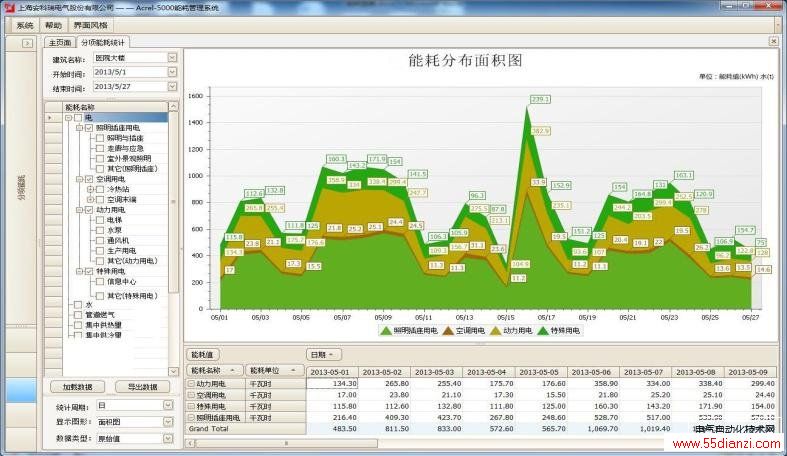Screen dimensions: 787x456
Task: Click the sort arrow on 能耗单位 column
Action: pyautogui.click(x=293, y=370)
